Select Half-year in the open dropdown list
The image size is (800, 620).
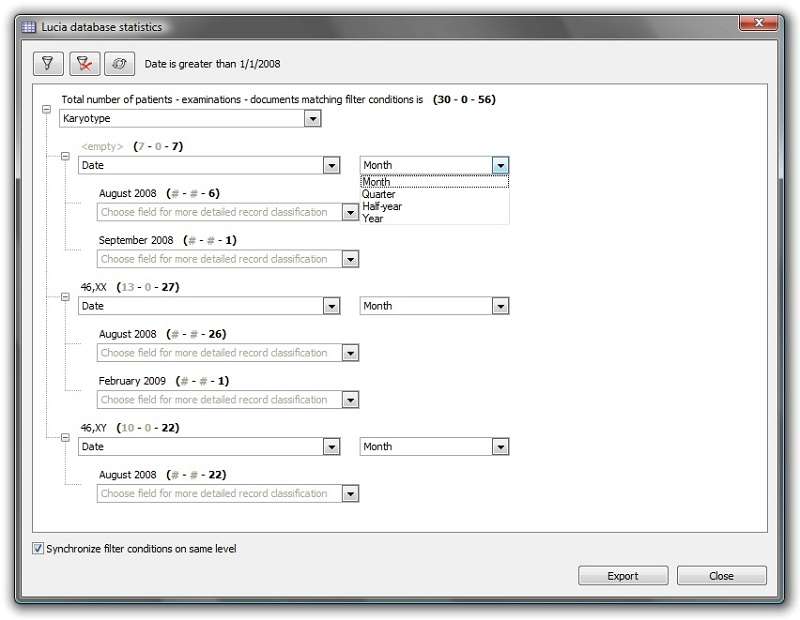coord(435,207)
